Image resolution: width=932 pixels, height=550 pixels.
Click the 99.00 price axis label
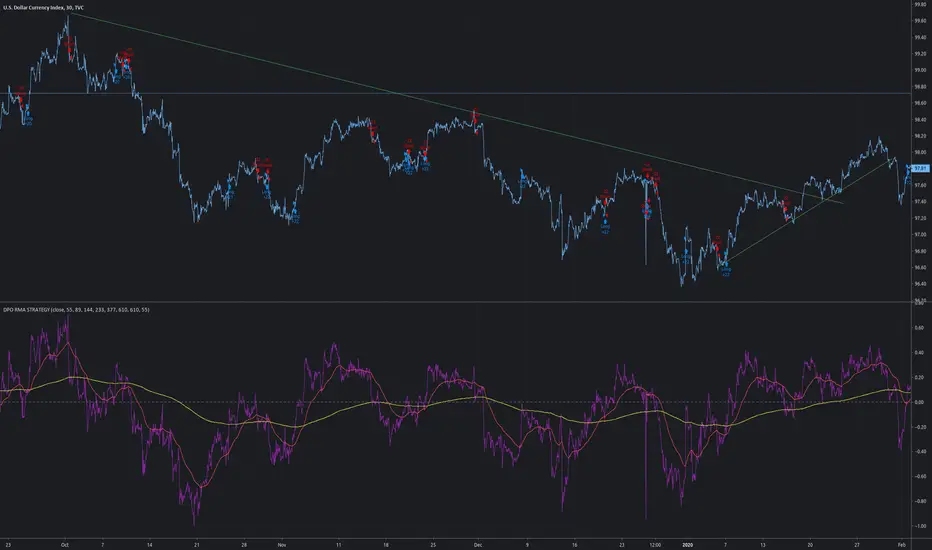920,70
